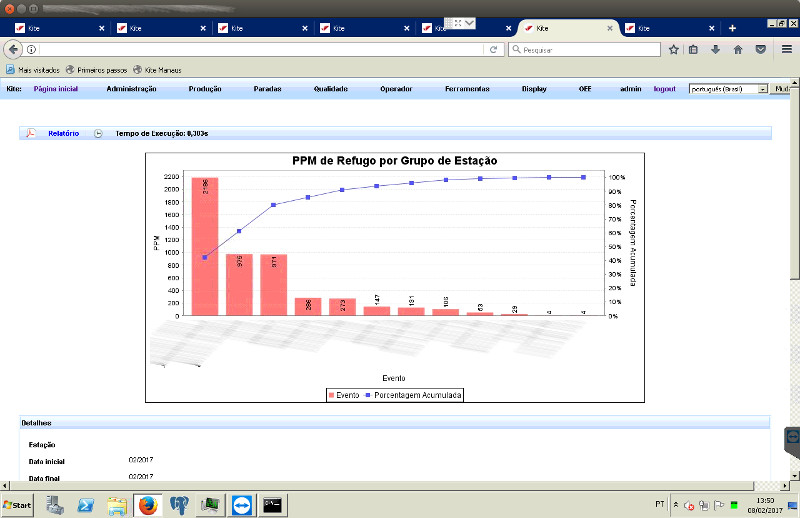Open the Firefox hamburger menu
800x518 pixels.
(787, 50)
